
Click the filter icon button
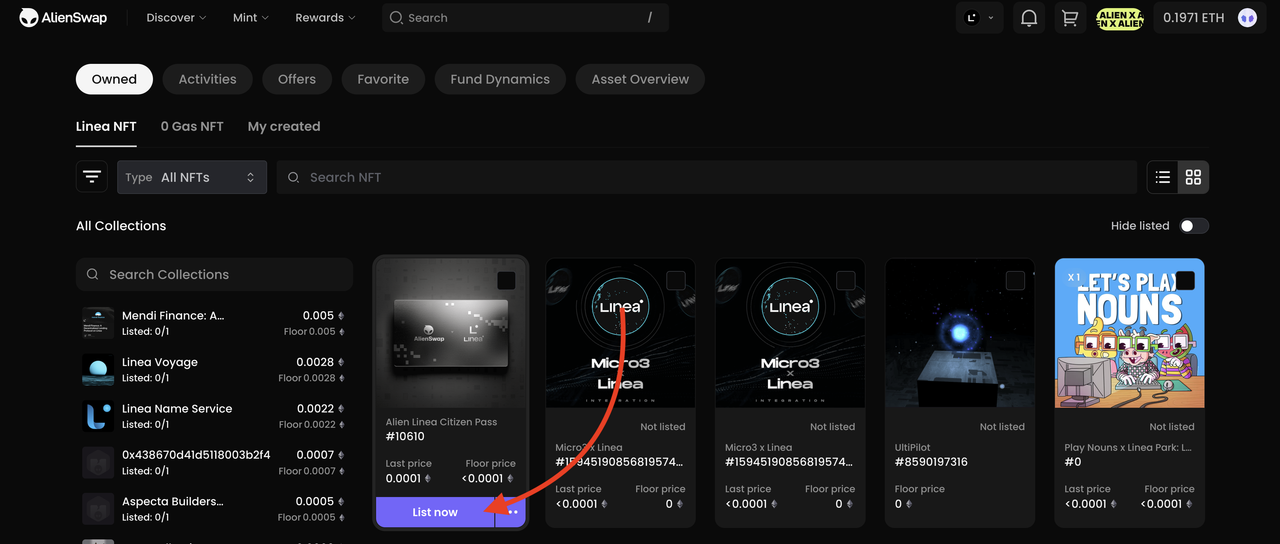click(92, 177)
